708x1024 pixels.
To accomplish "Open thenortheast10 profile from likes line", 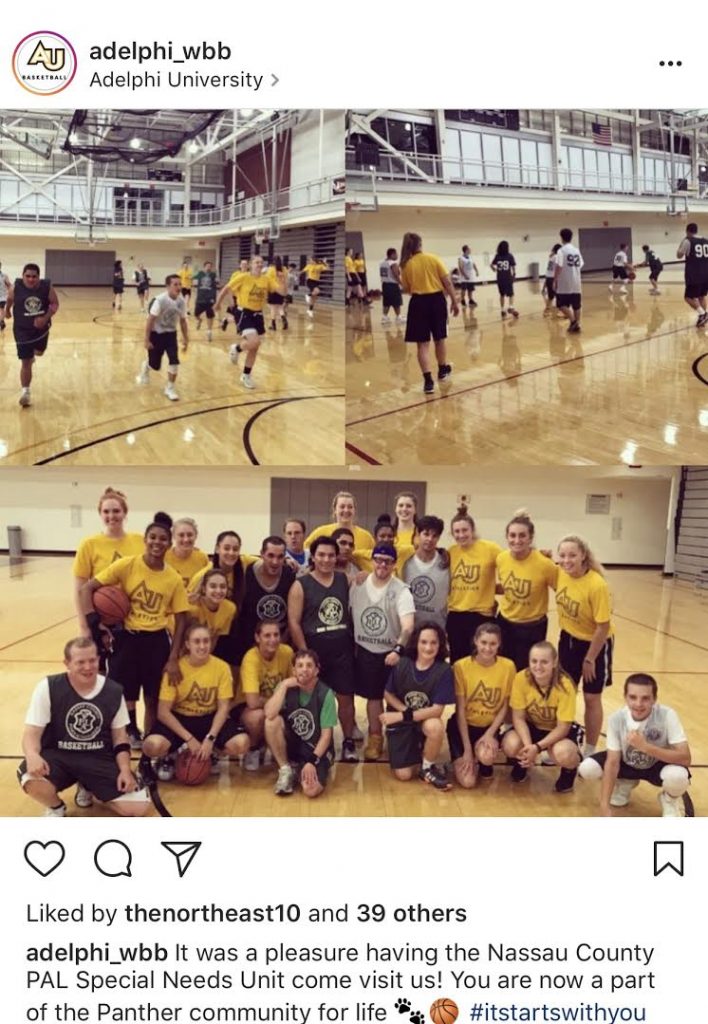I will tap(212, 913).
